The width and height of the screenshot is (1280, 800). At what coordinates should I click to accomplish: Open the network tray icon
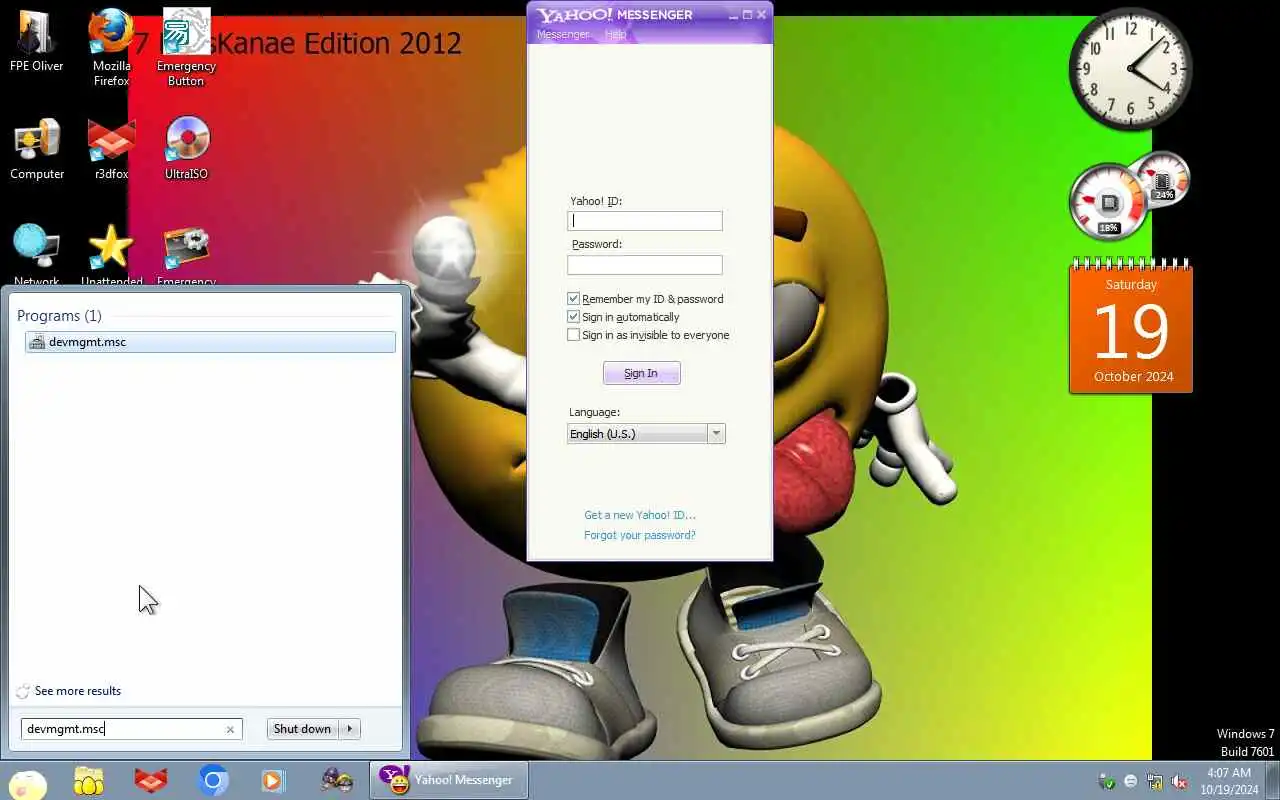tap(1155, 781)
